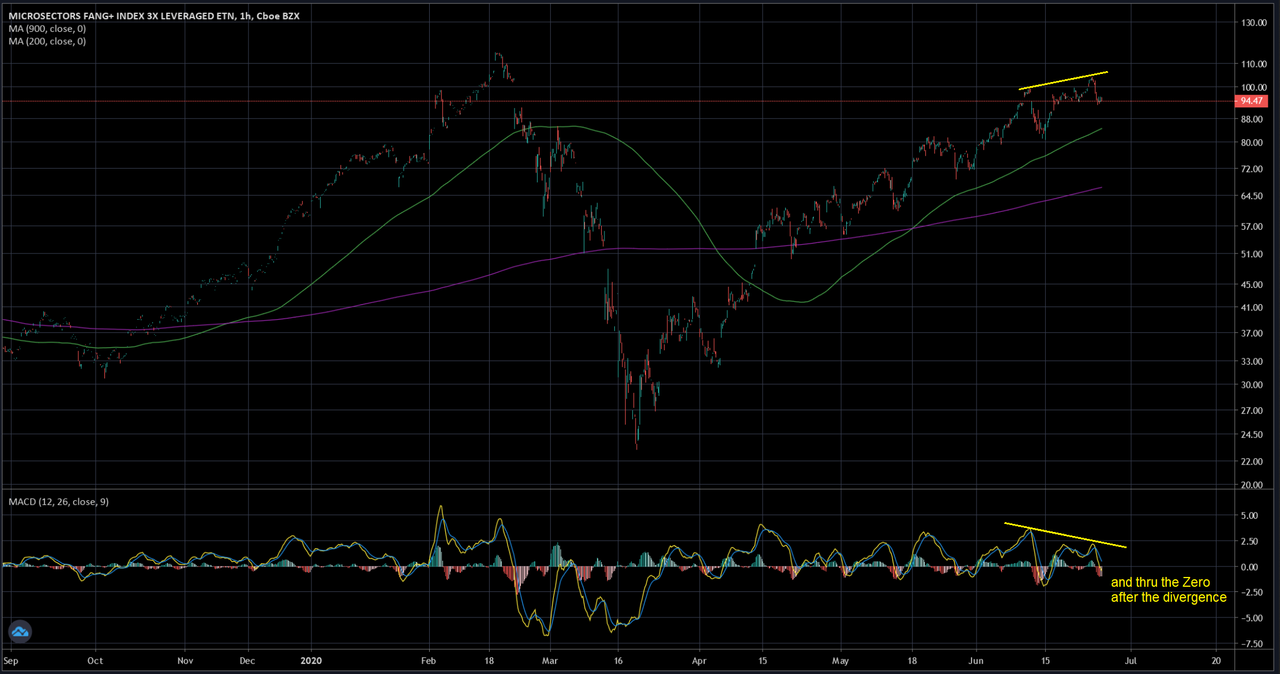This screenshot has height=674, width=1280.
Task: Click the Jun date on time axis
Action: [x=976, y=661]
